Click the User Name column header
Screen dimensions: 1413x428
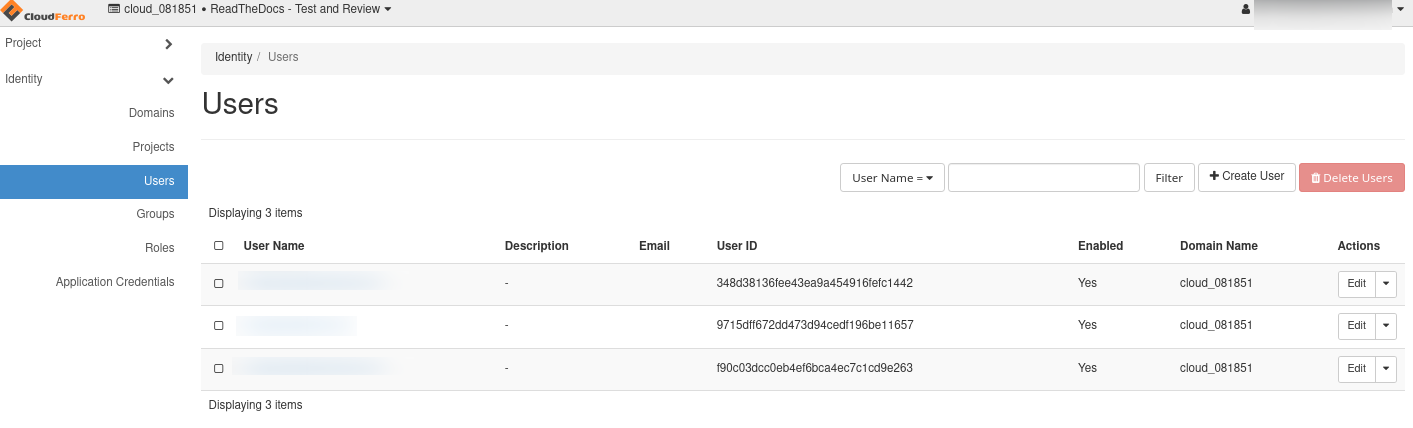274,246
